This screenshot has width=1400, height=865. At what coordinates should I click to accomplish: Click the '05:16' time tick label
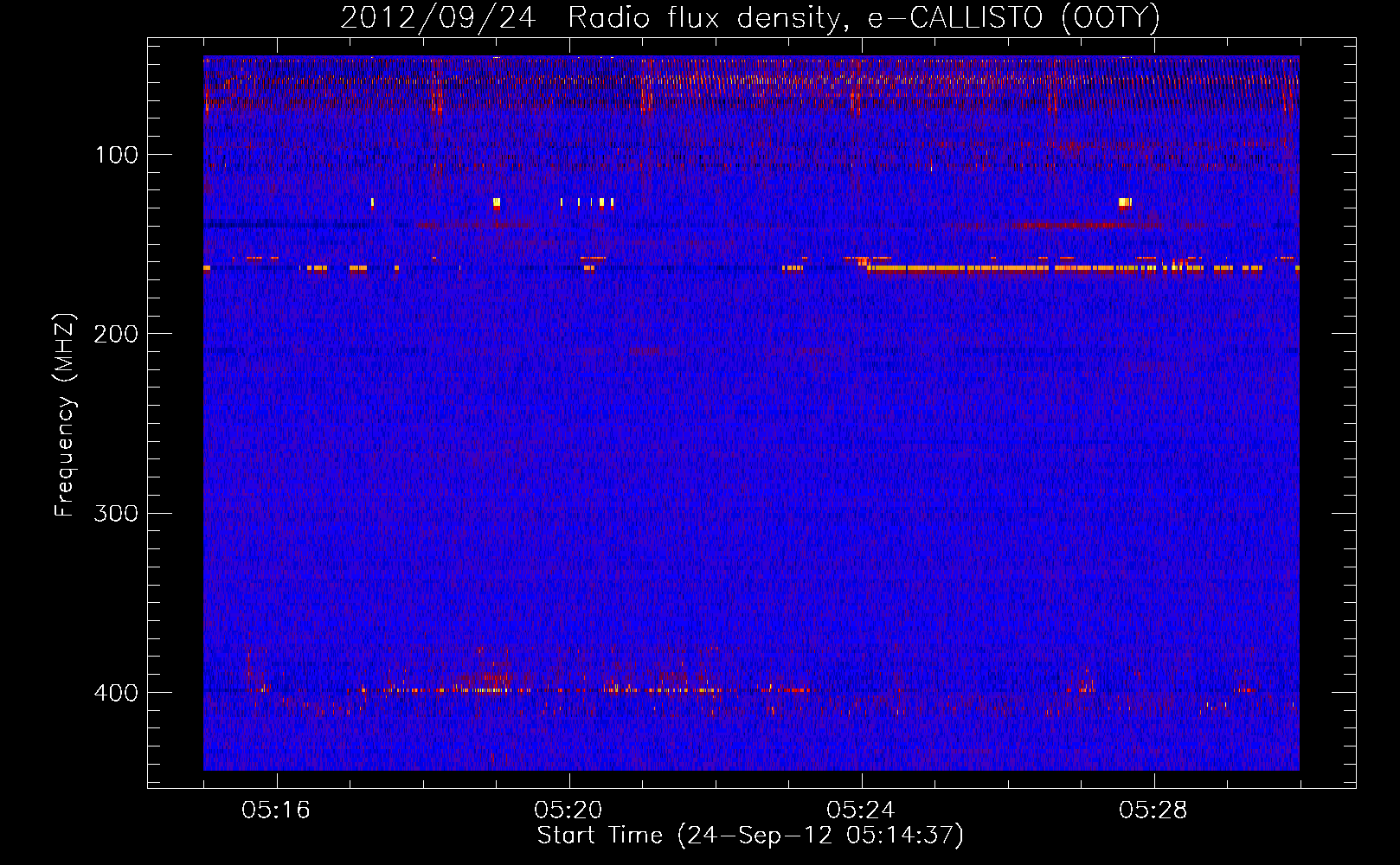click(276, 811)
